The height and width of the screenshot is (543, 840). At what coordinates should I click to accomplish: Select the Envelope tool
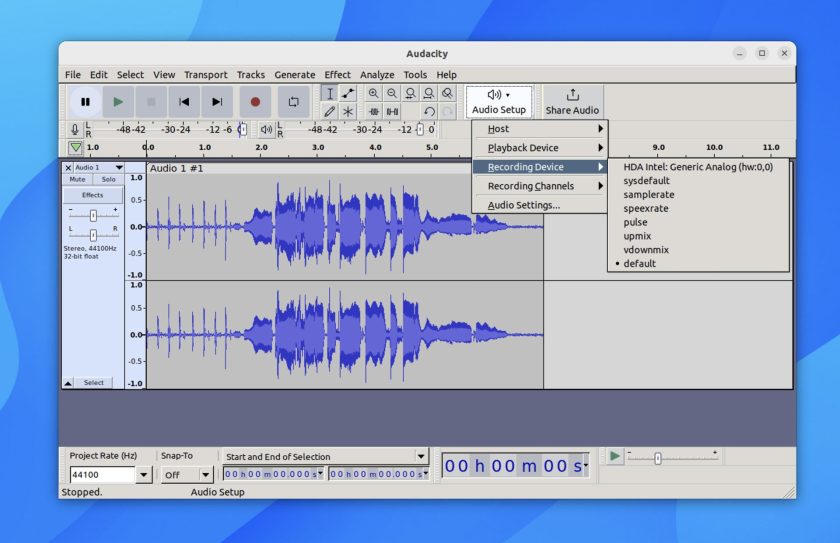coord(348,94)
